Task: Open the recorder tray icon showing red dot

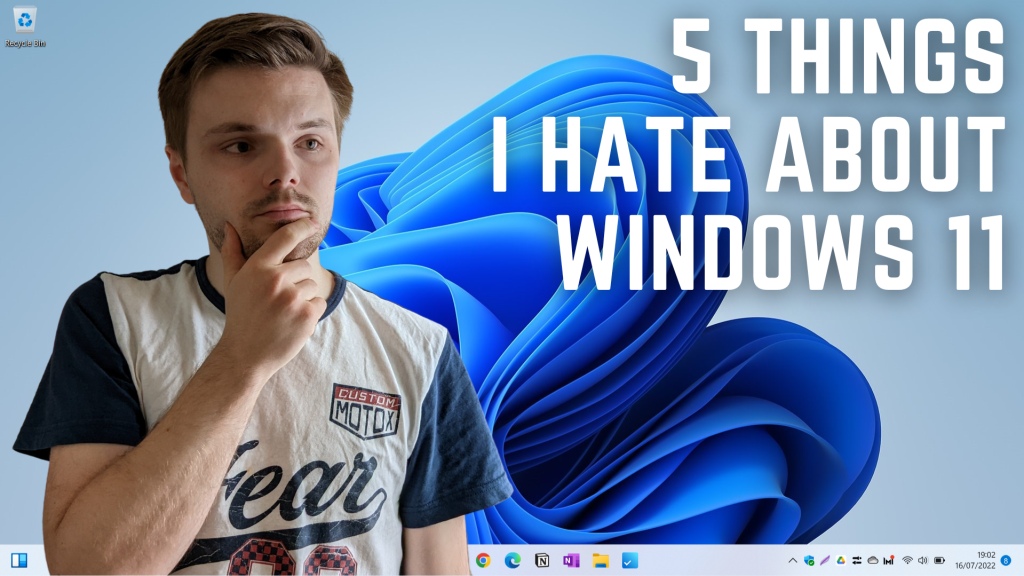Action: pyautogui.click(x=887, y=561)
